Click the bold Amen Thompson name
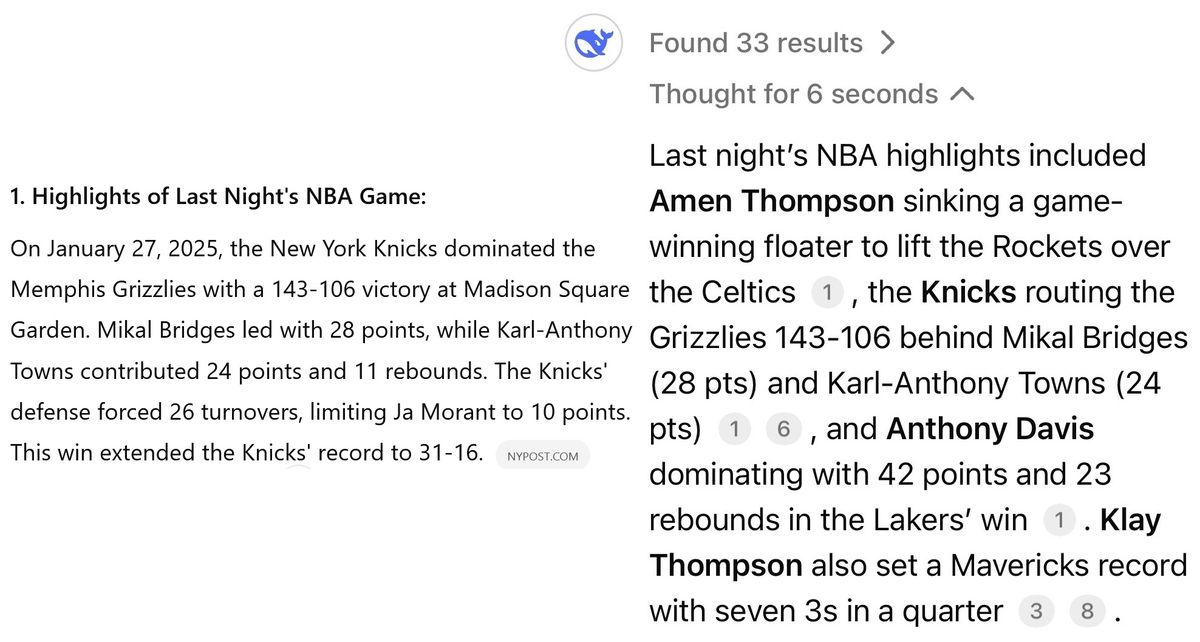Screen dimensions: 1200x642 tap(772, 201)
